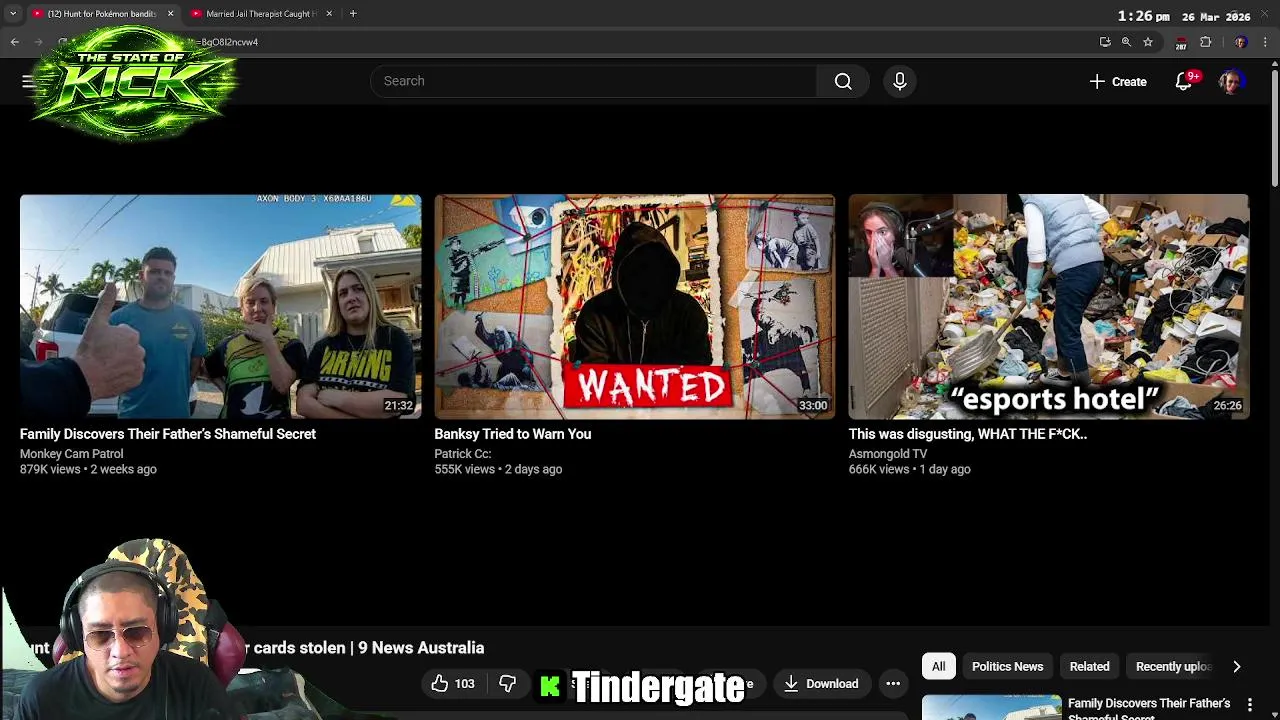The image size is (1280, 720).
Task: Open the YouTube hamburger guide menu
Action: (28, 81)
